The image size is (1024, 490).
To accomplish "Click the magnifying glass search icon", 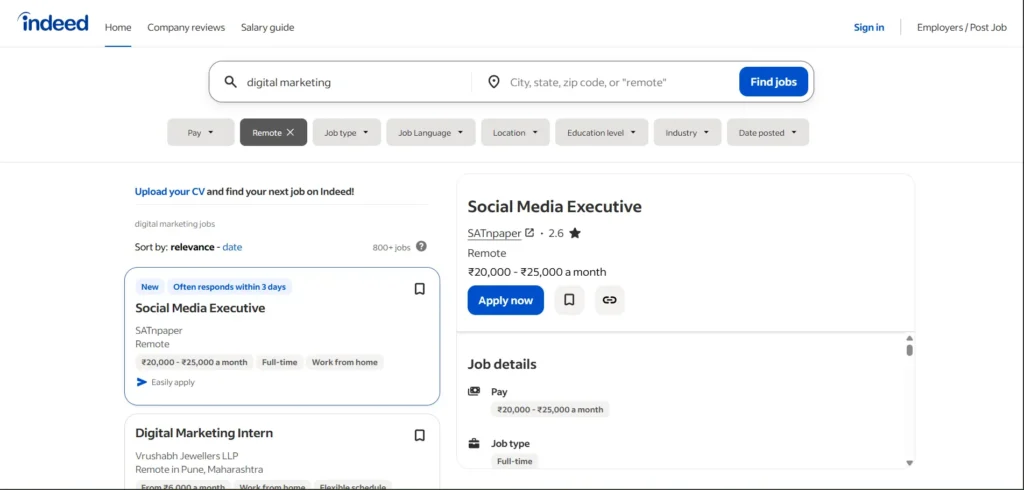I will click(x=230, y=82).
